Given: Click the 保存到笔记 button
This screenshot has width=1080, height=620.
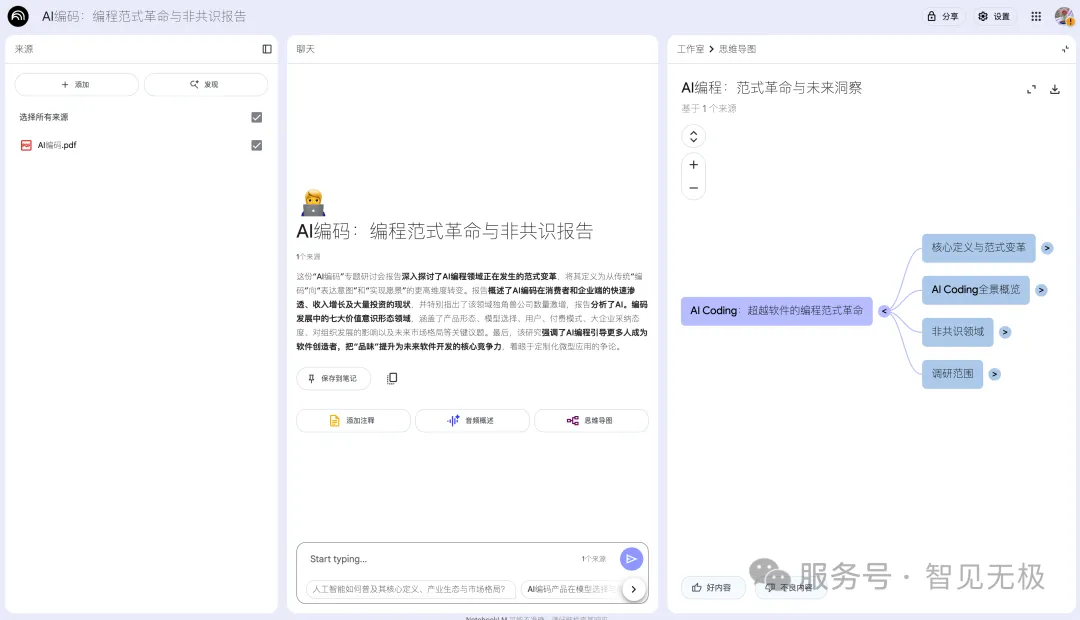Looking at the screenshot, I should [333, 378].
